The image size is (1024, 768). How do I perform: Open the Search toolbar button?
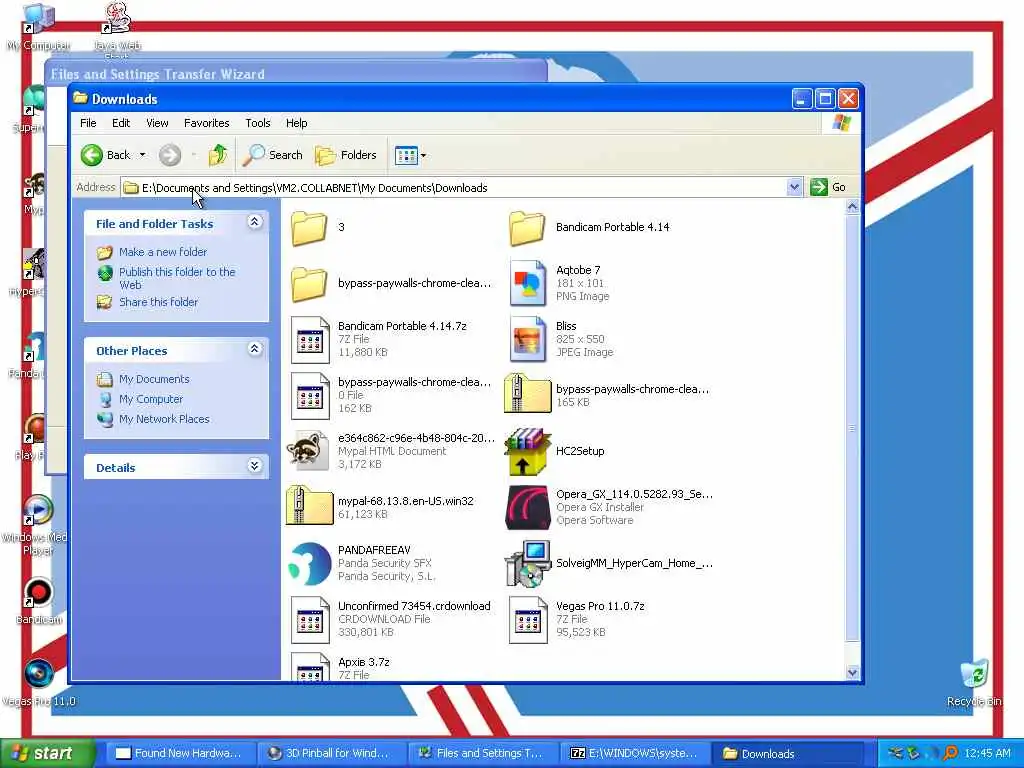click(x=272, y=155)
